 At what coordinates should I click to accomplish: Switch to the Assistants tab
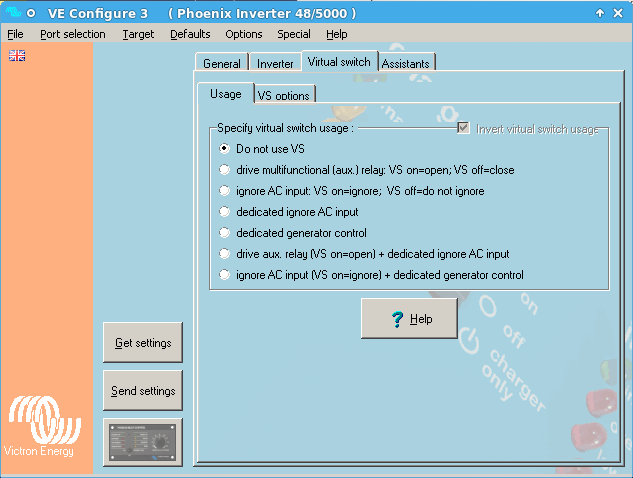[406, 63]
